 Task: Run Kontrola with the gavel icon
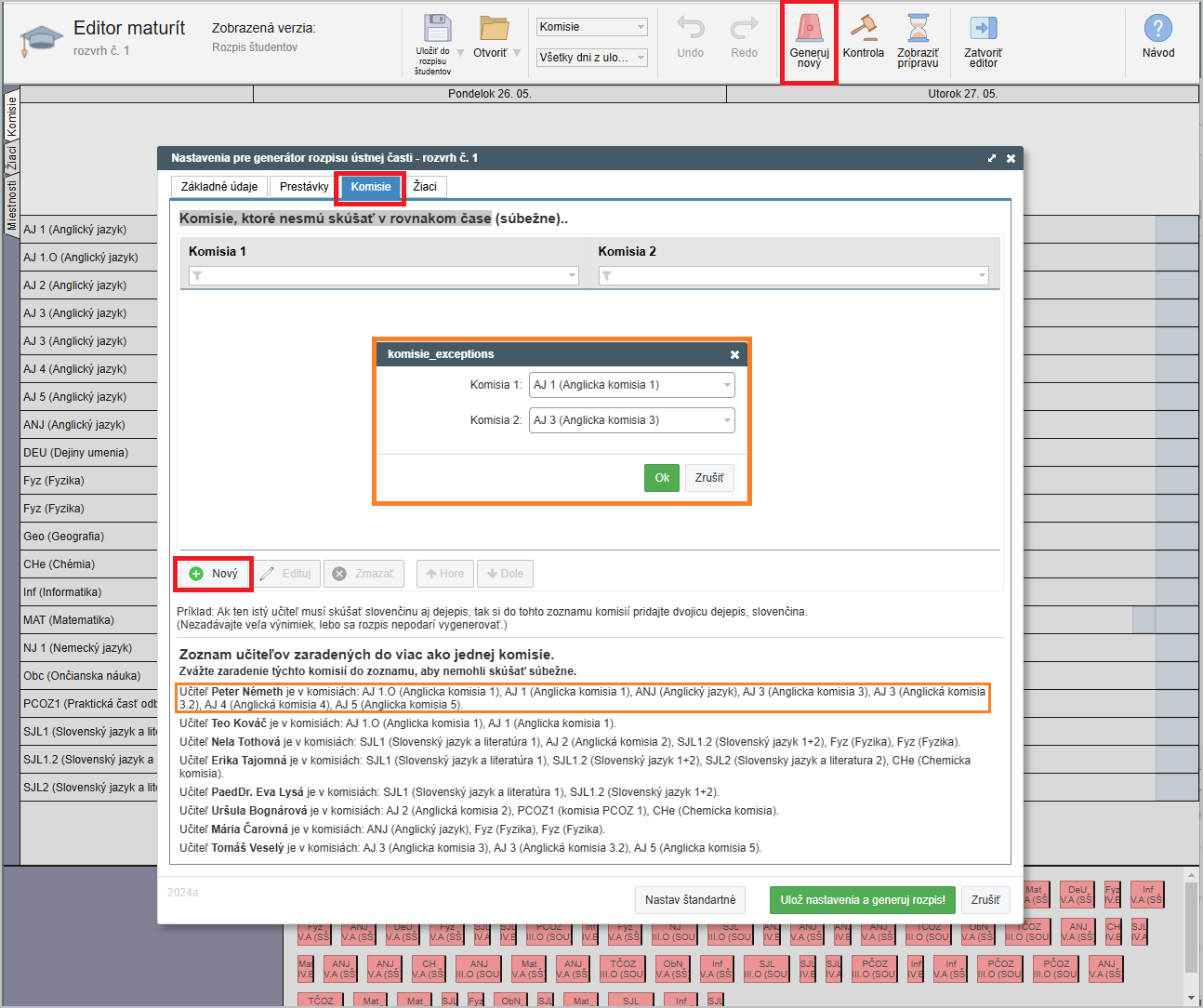(864, 28)
